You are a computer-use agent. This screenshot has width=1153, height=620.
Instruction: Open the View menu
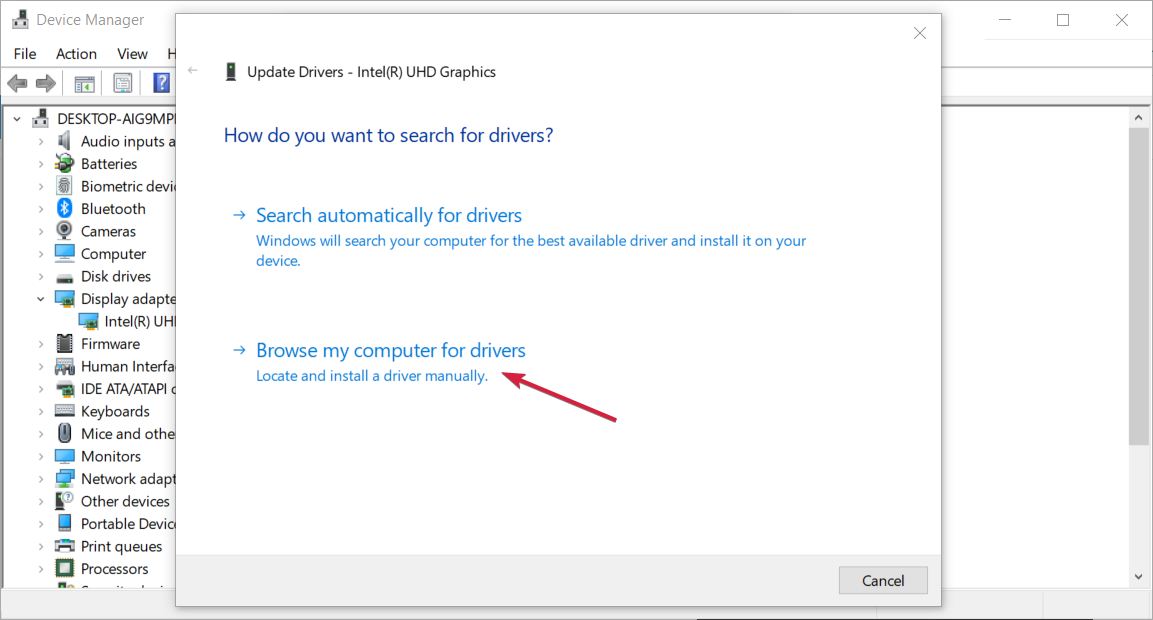tap(132, 54)
